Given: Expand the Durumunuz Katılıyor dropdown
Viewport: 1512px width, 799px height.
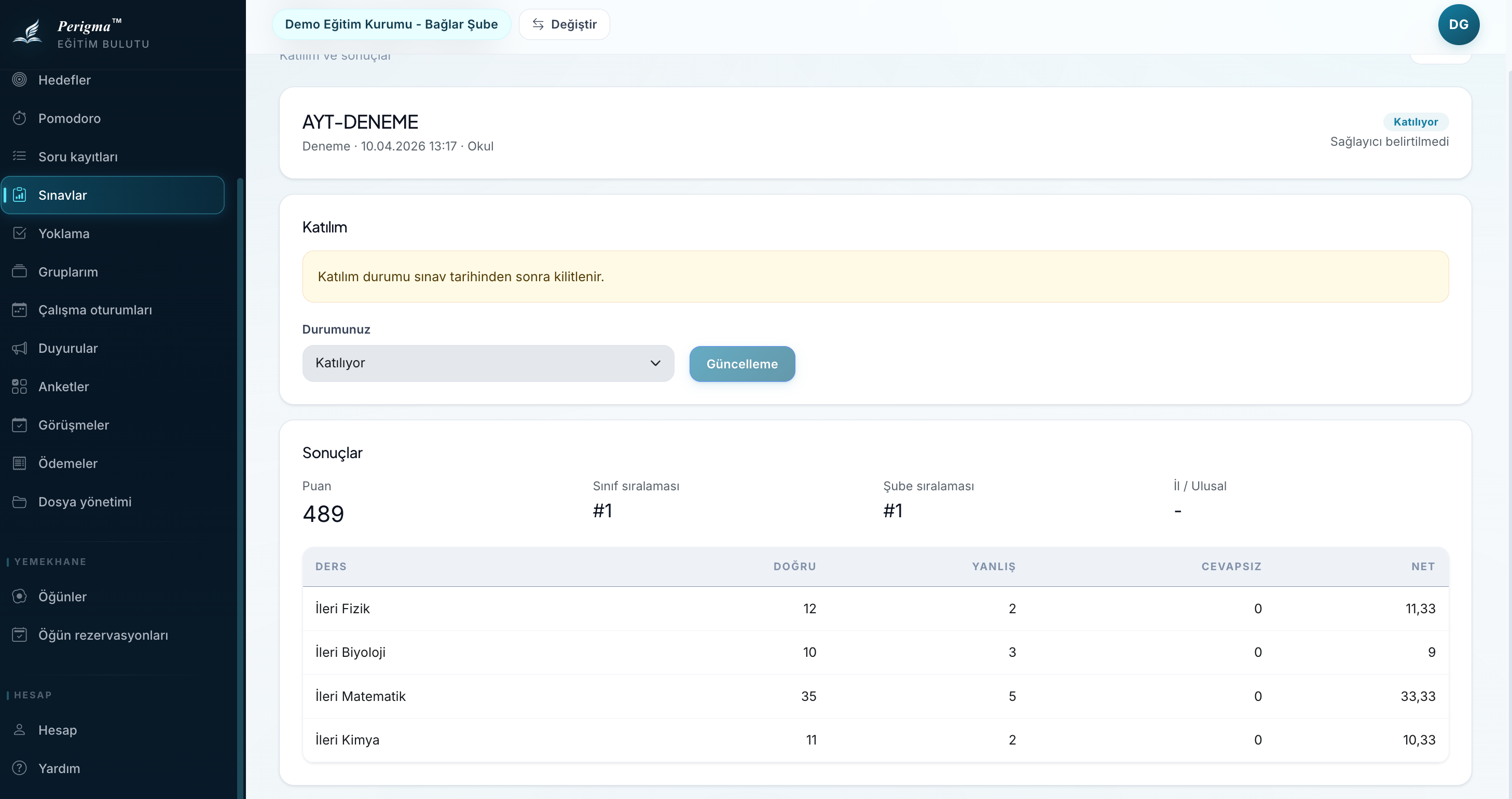Looking at the screenshot, I should click(x=488, y=363).
